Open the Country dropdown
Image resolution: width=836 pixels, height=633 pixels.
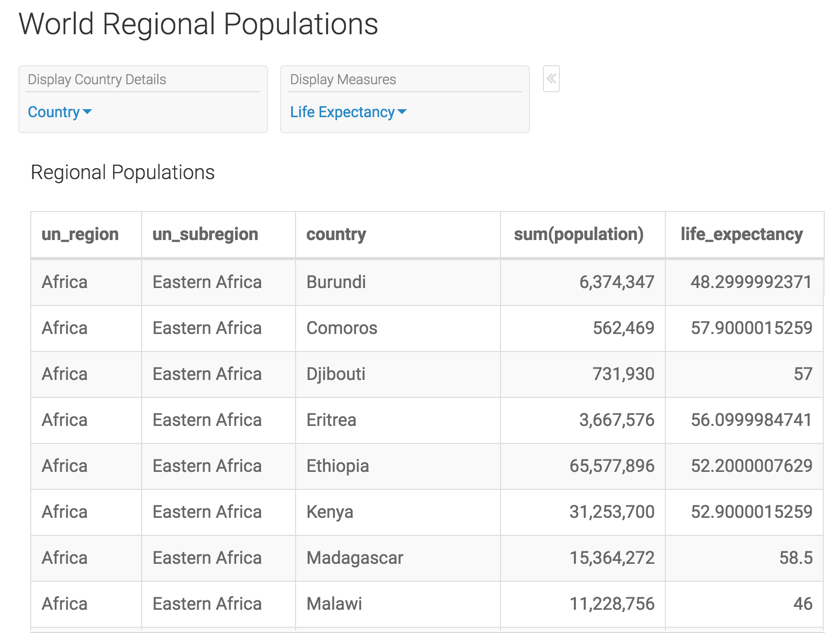60,112
